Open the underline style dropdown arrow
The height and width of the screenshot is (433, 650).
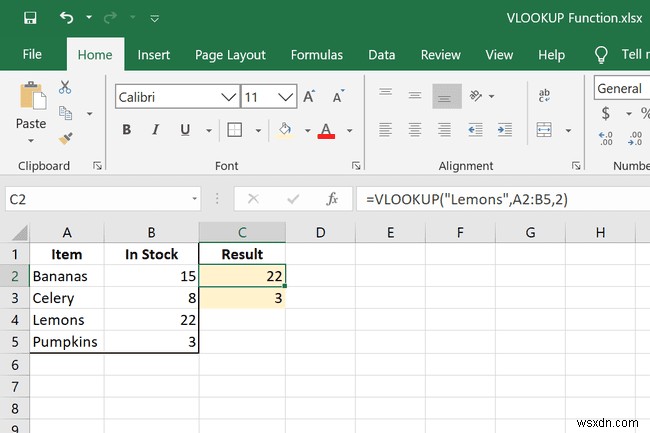(209, 131)
